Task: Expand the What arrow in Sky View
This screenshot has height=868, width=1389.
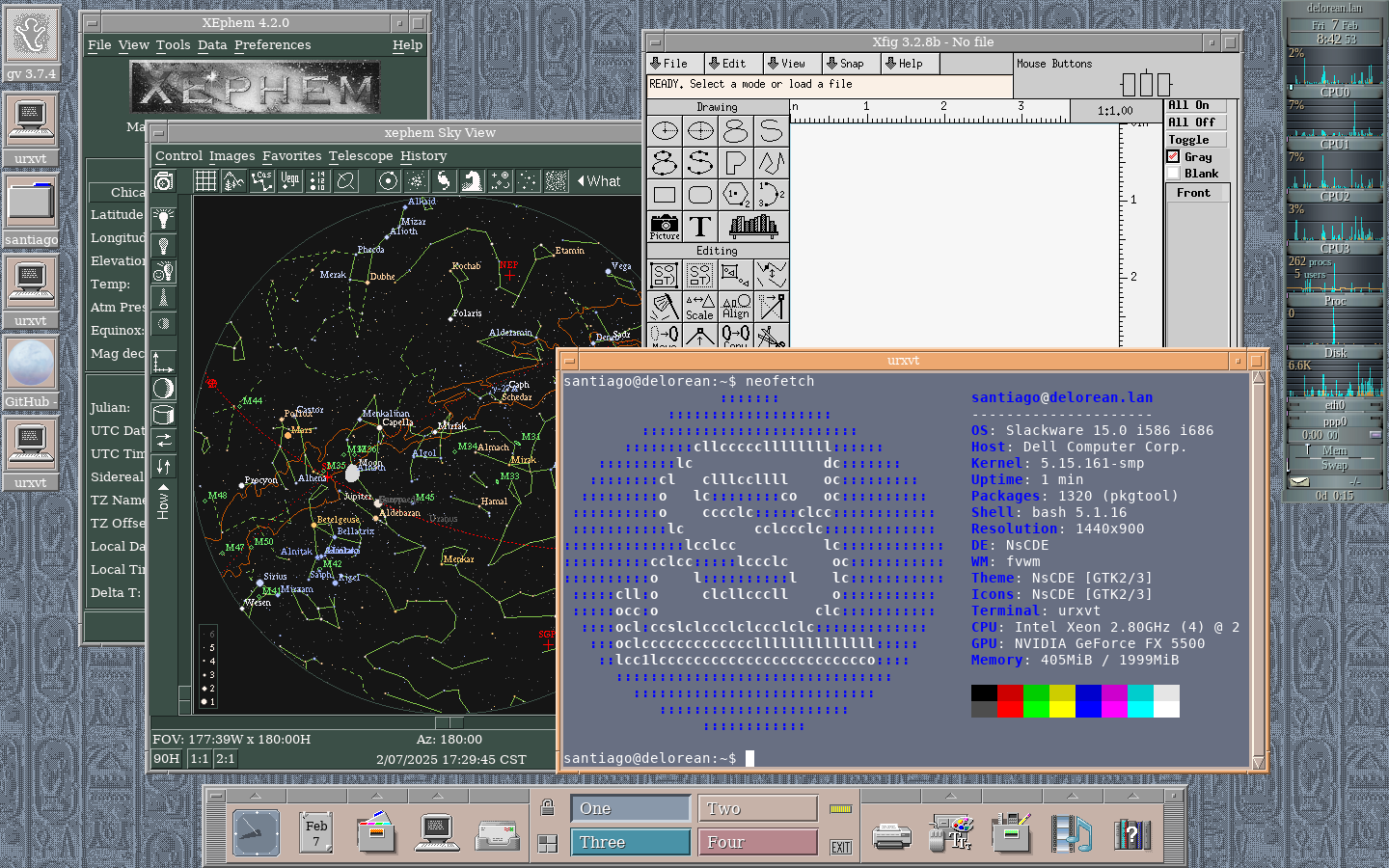Action: click(x=599, y=181)
